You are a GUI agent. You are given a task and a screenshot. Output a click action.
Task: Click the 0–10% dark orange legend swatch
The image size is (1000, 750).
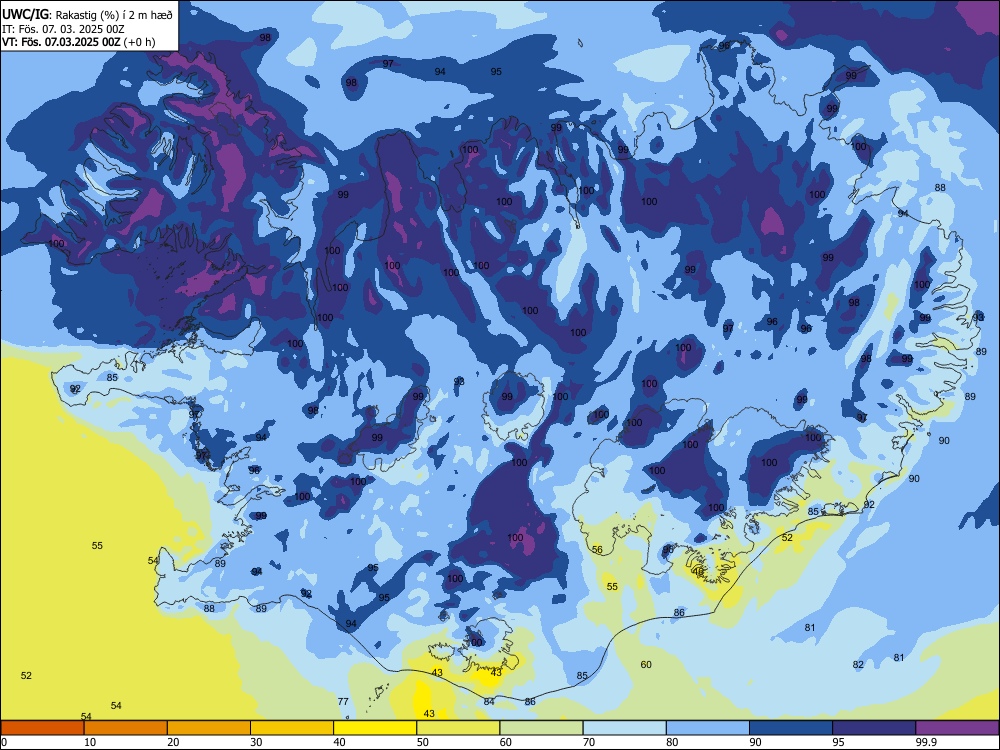tap(43, 728)
